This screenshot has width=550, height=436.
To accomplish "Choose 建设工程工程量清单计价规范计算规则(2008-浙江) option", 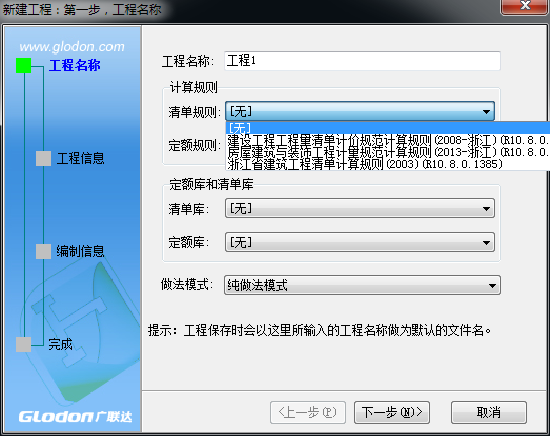I will coord(388,140).
